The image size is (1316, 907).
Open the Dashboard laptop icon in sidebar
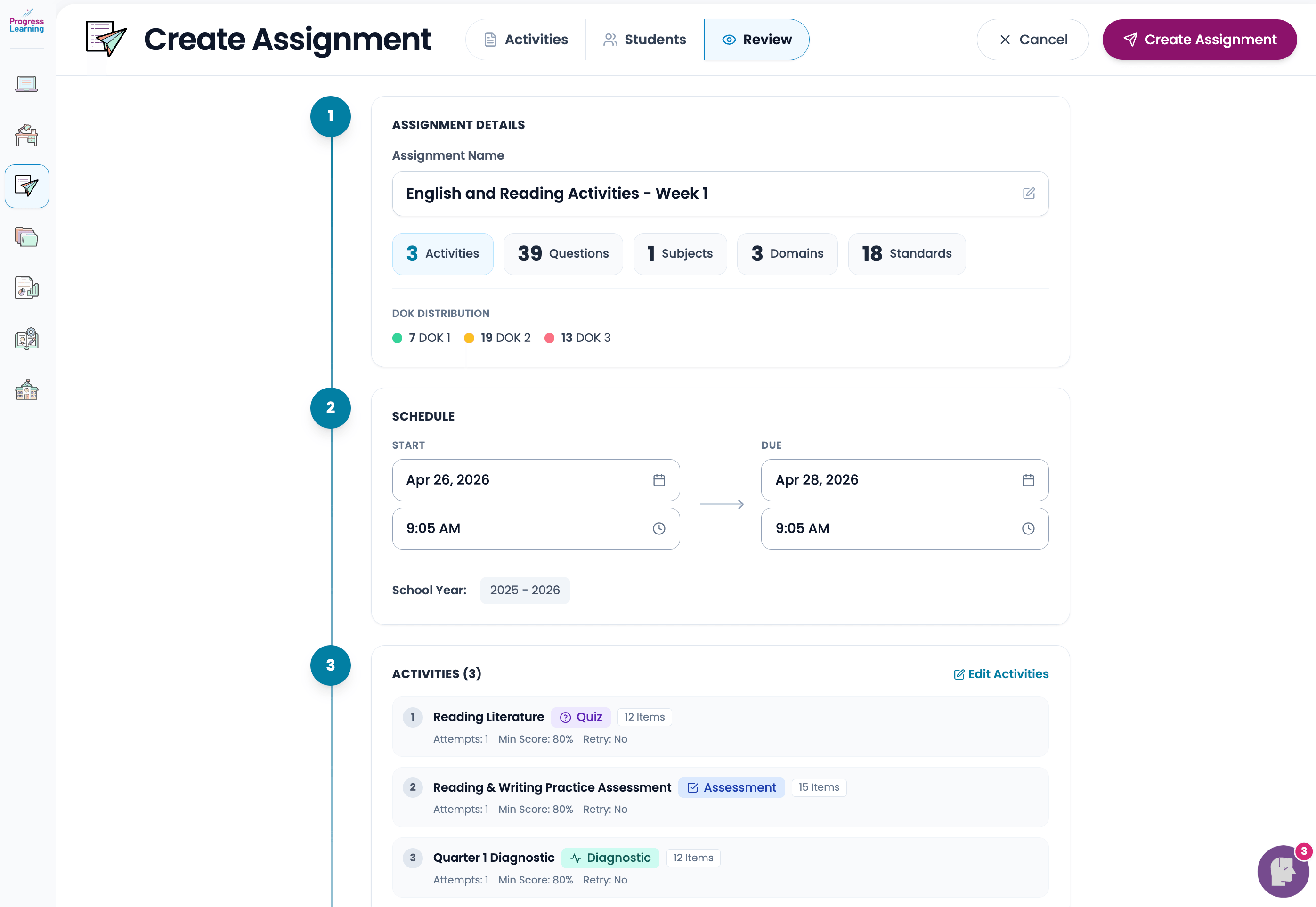pyautogui.click(x=26, y=83)
